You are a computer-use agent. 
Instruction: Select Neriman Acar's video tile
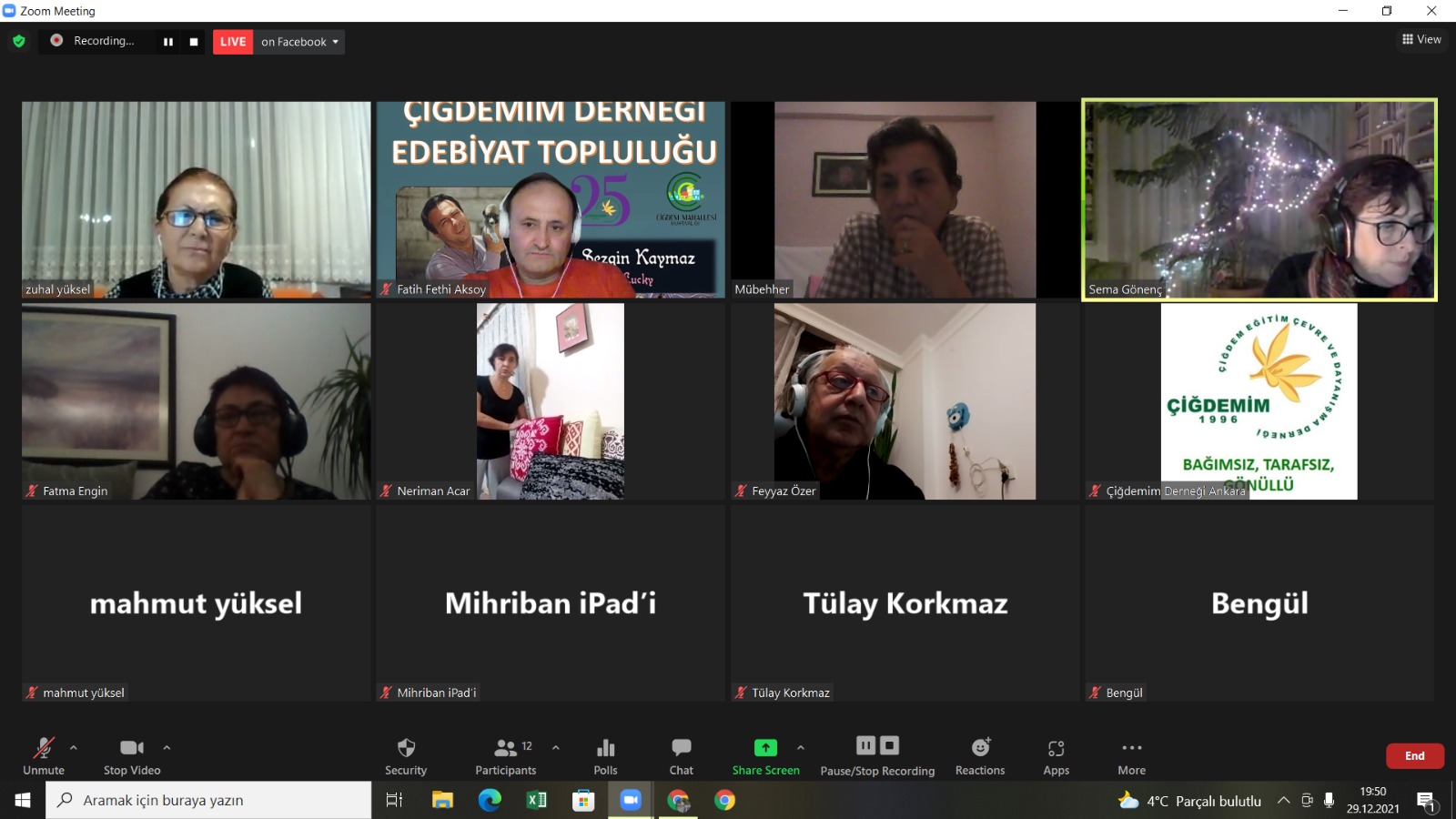pos(551,401)
